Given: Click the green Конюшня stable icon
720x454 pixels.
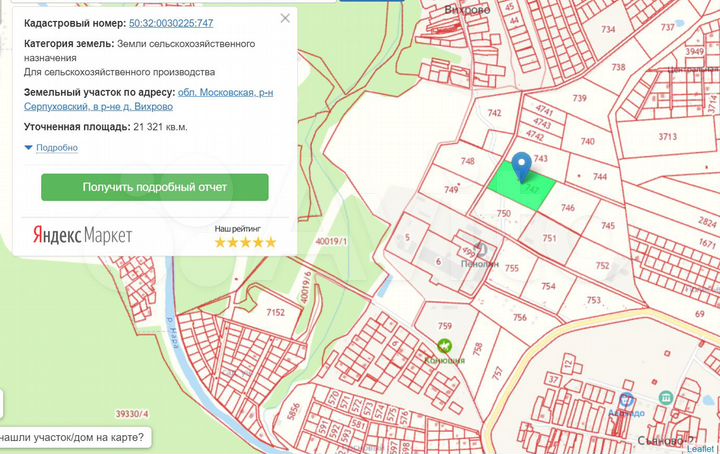Looking at the screenshot, I should pyautogui.click(x=445, y=344).
